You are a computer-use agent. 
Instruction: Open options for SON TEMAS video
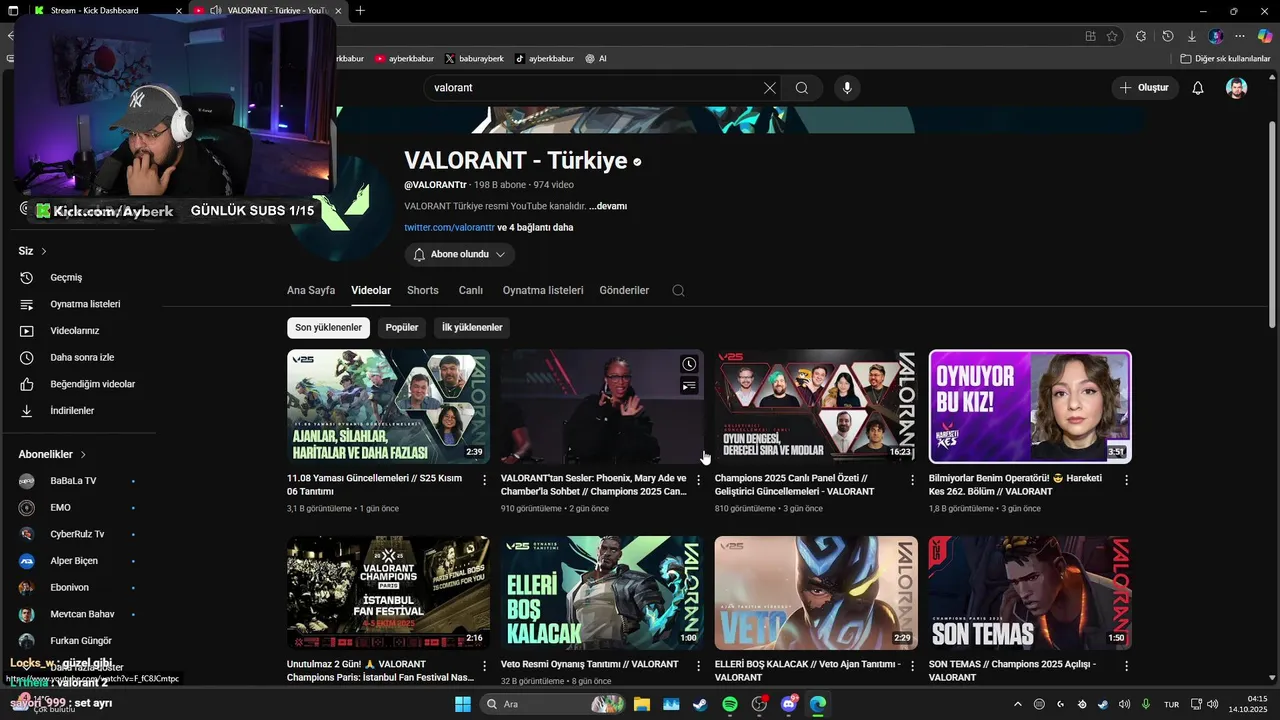(x=1126, y=666)
